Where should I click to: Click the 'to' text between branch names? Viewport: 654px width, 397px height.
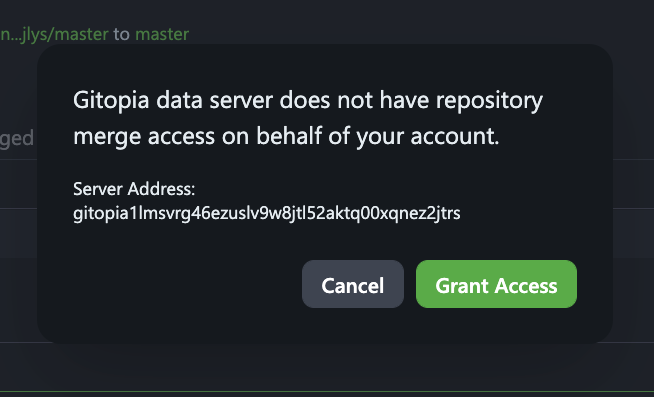(x=121, y=34)
